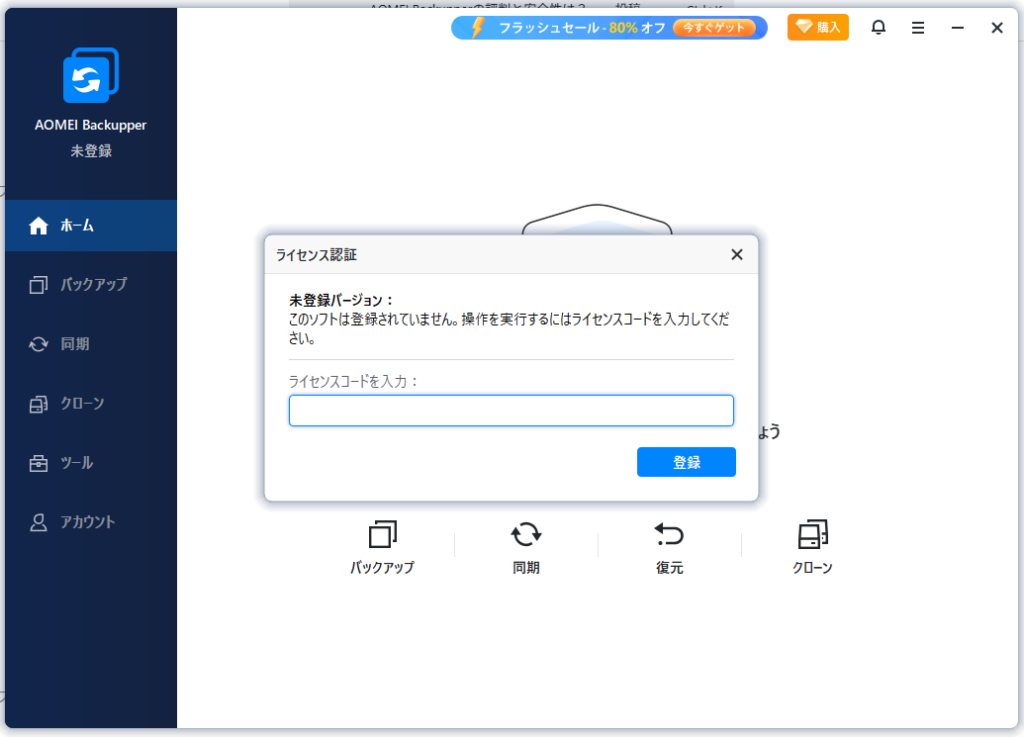This screenshot has height=737, width=1024.
Task: Select the バックアップ sidebar menu item
Action: pyautogui.click(x=91, y=285)
